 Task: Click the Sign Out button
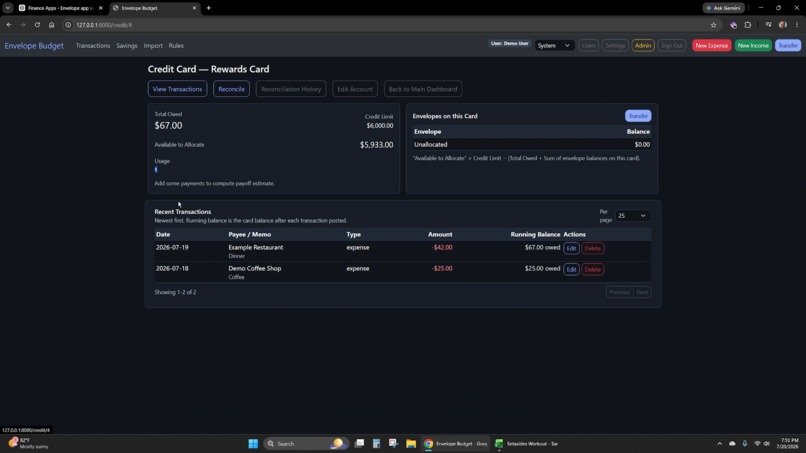coord(671,46)
